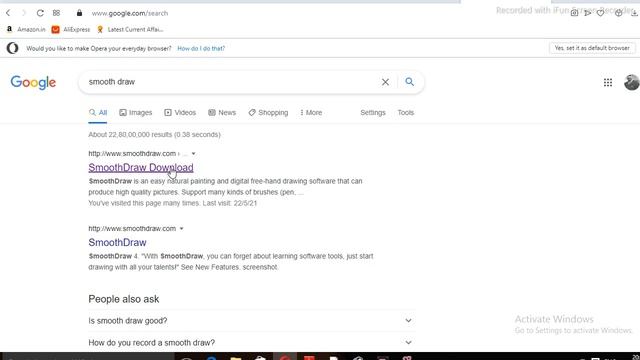Switch to the Shopping tab
The image size is (640, 360).
[268, 113]
